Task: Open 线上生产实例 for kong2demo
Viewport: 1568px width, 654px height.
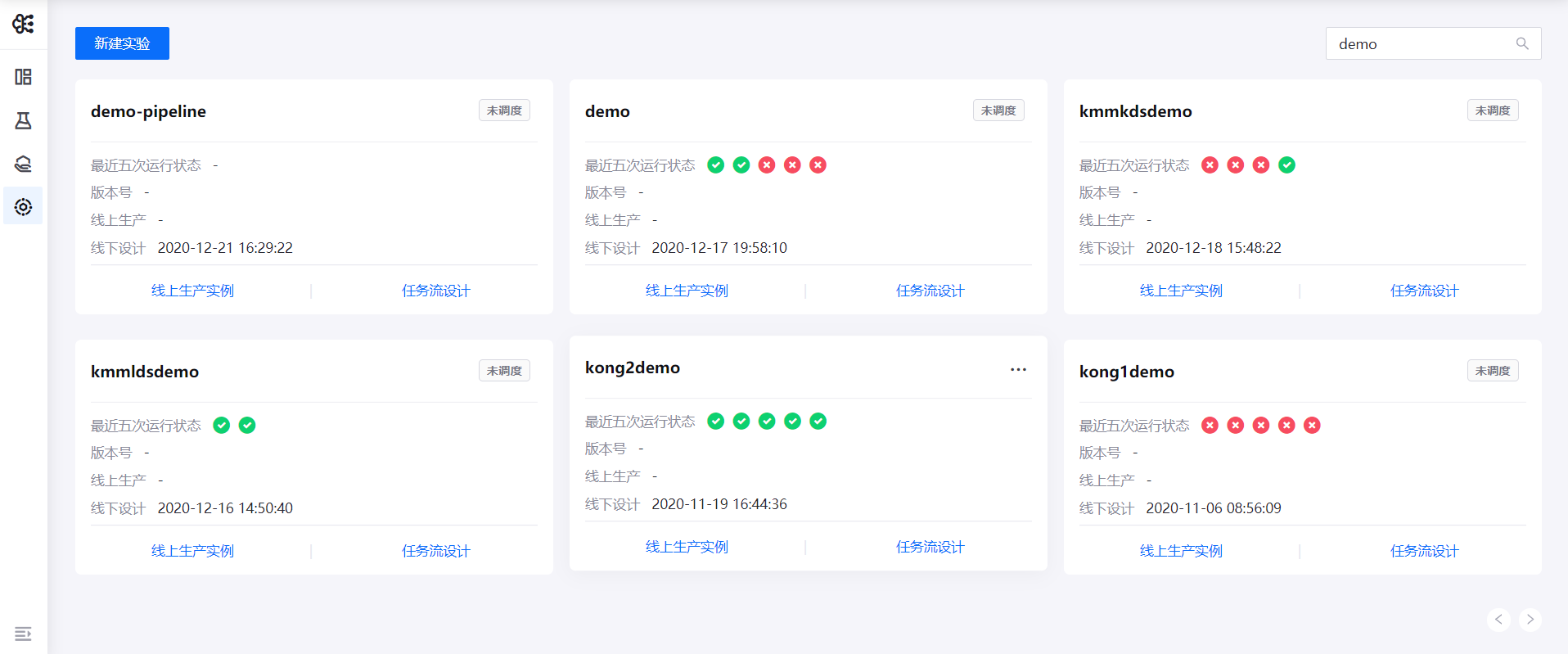Action: 687,547
